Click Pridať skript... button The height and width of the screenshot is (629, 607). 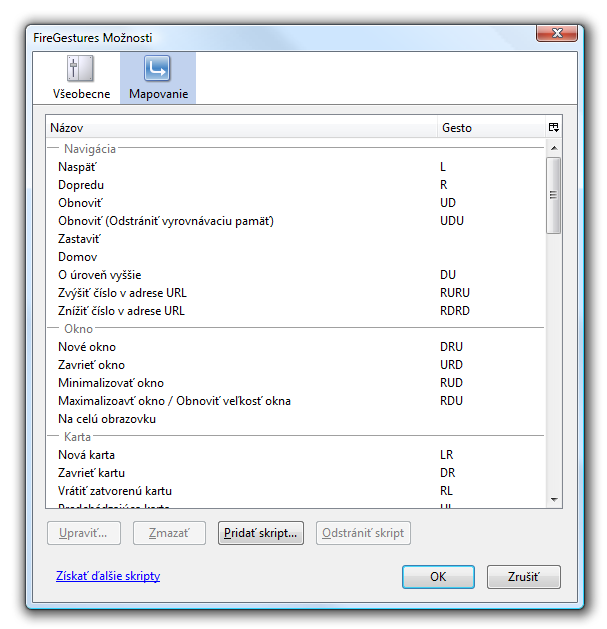[x=261, y=533]
